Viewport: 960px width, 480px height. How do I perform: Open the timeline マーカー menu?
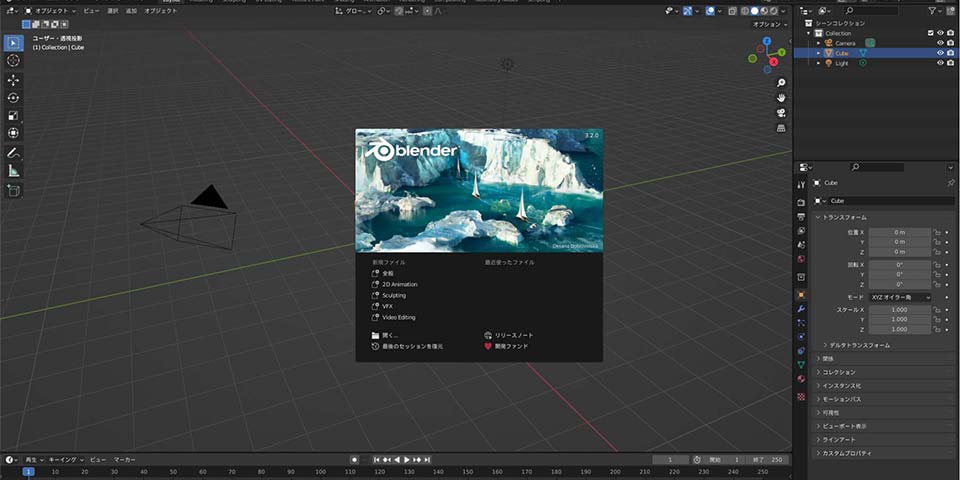pyautogui.click(x=125, y=460)
